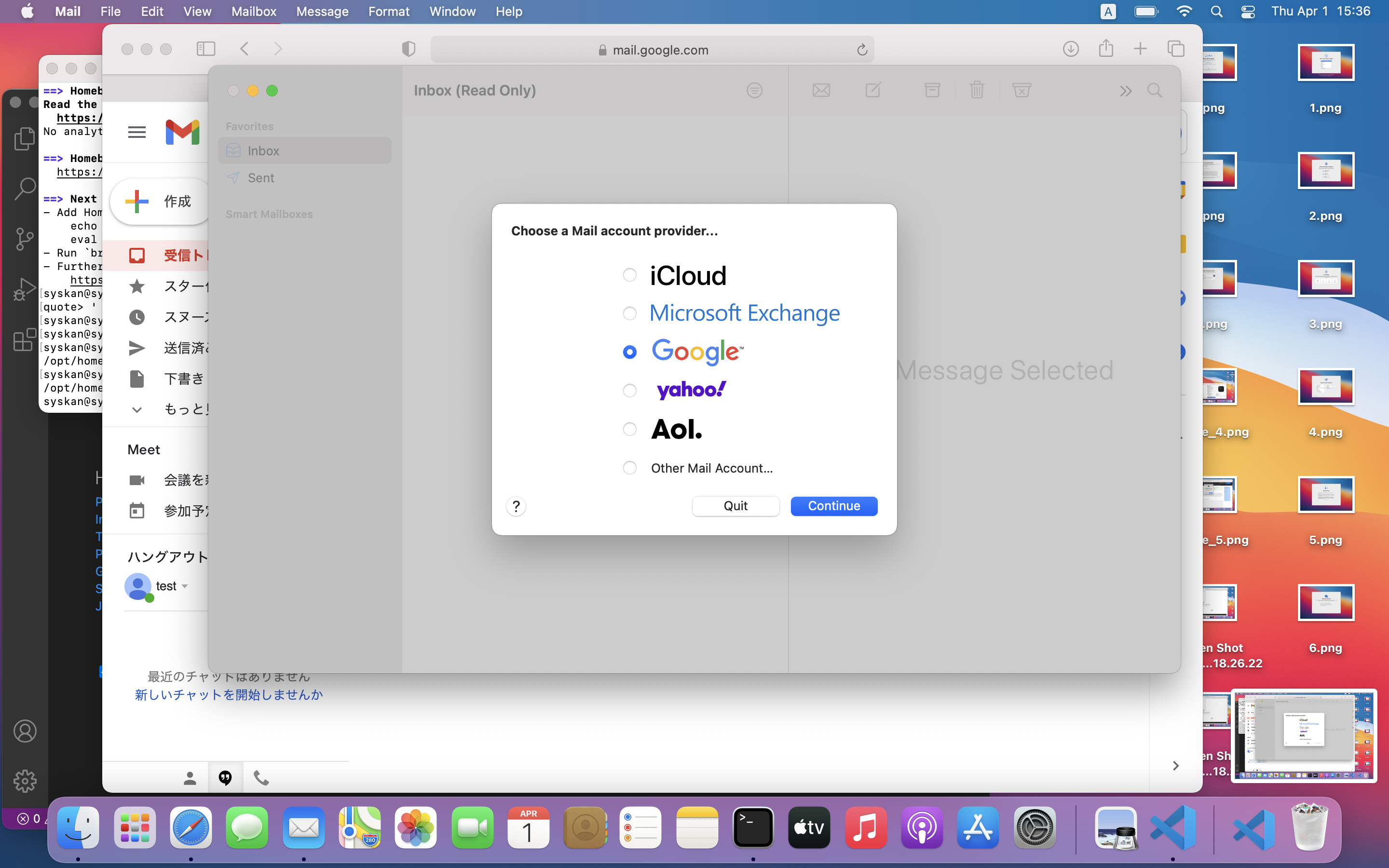This screenshot has height=868, width=1389.
Task: Click the junk mail icon in toolbar
Action: click(1021, 90)
